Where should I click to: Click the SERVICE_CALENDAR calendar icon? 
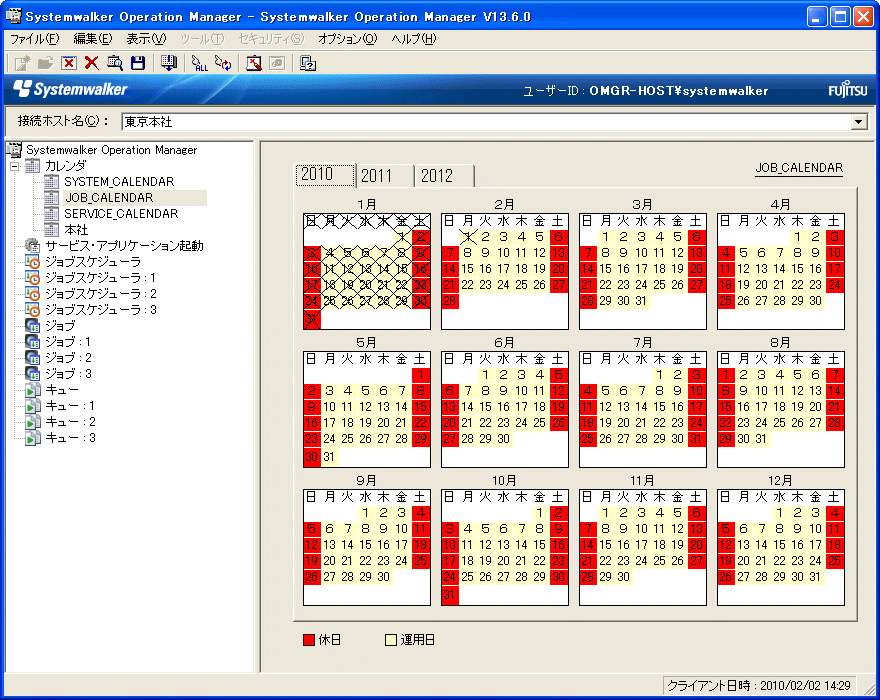[x=52, y=214]
